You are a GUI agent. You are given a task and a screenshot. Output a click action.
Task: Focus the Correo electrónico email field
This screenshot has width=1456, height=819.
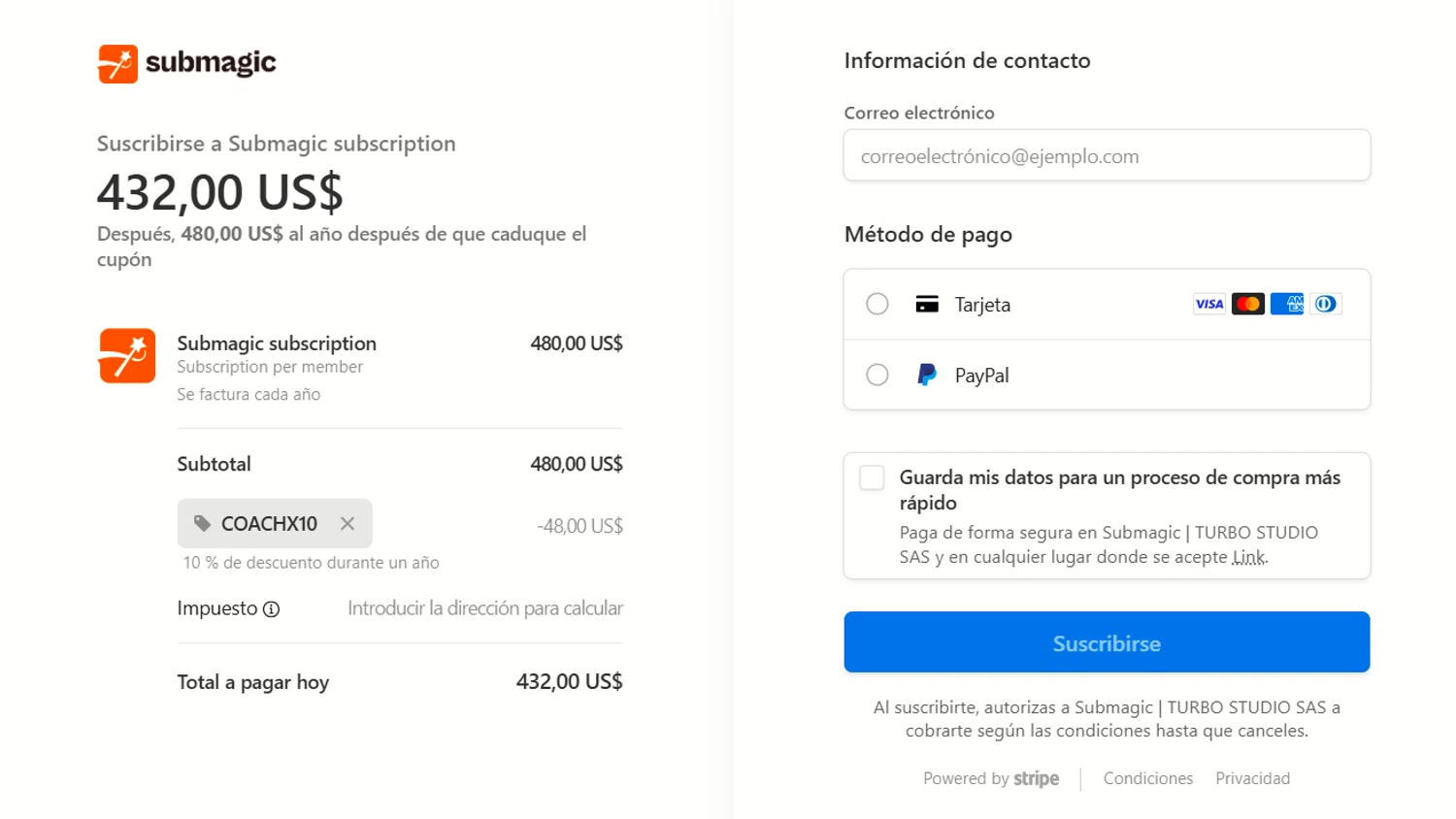[1107, 155]
